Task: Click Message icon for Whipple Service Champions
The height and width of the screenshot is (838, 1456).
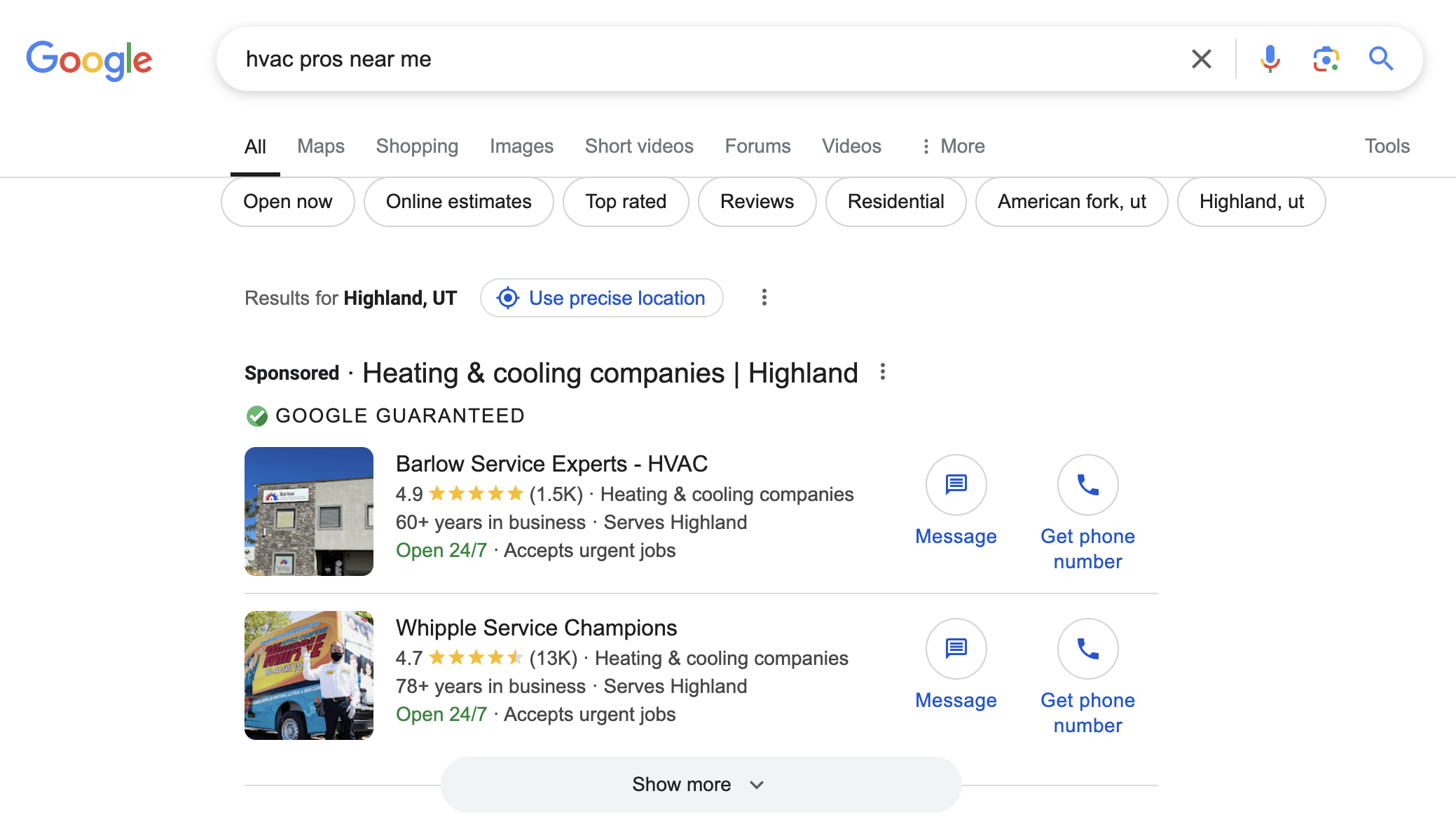Action: tap(956, 649)
